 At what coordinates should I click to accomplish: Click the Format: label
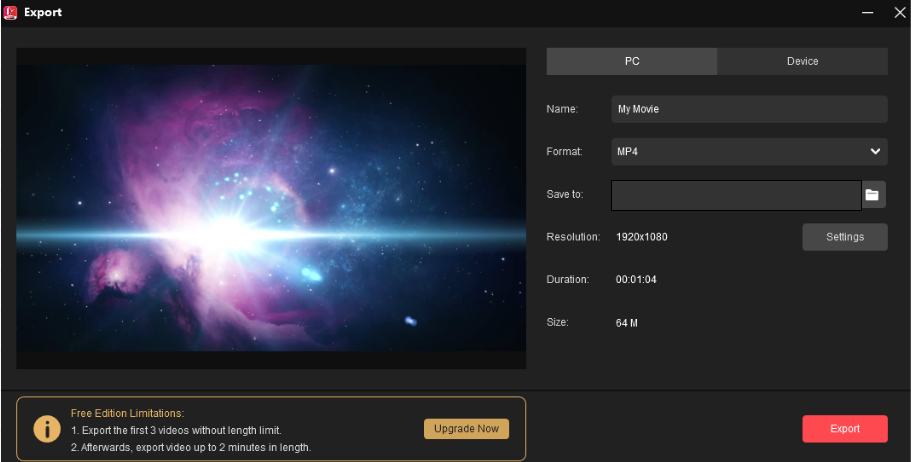(x=564, y=152)
